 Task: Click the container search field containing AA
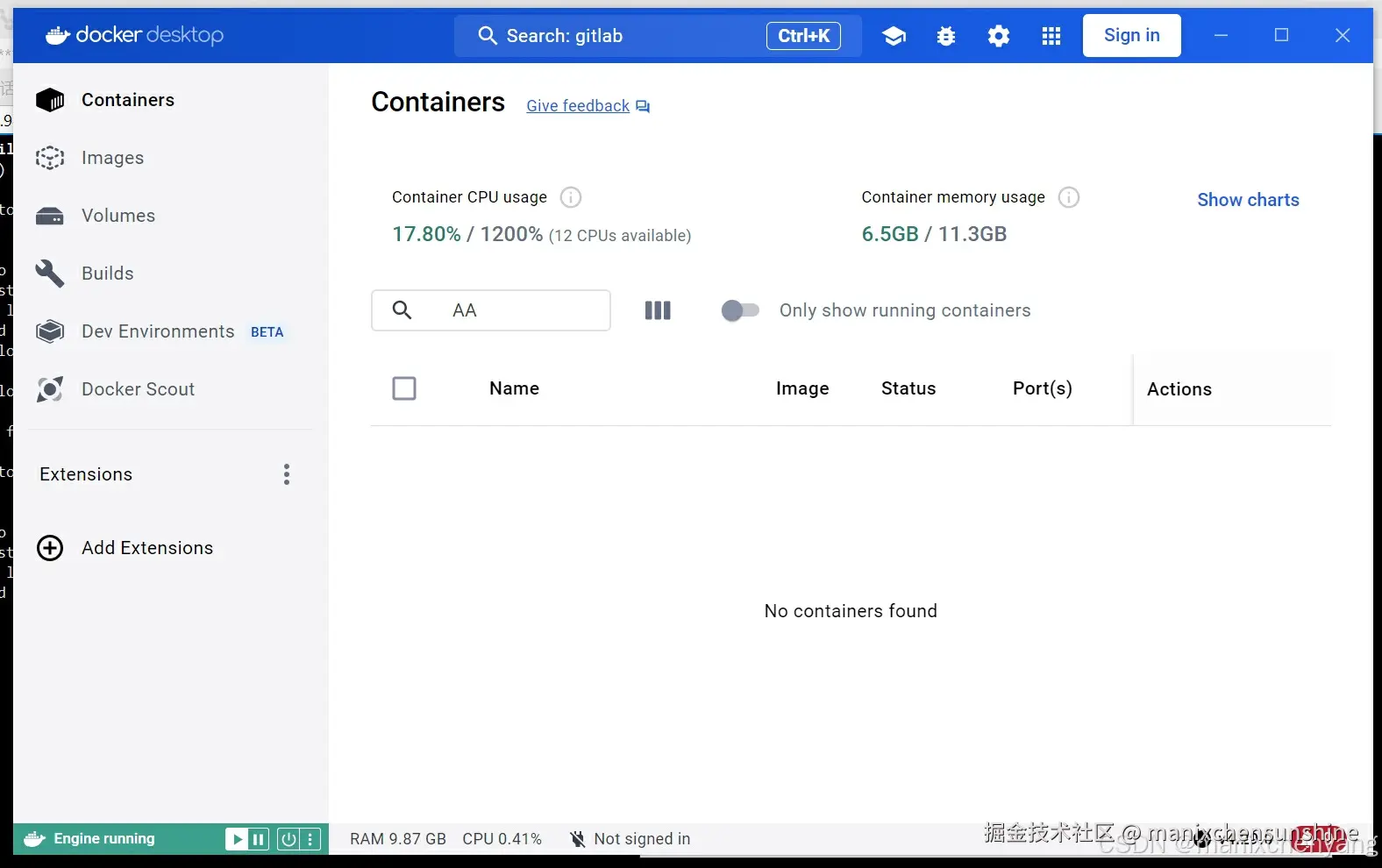pos(491,310)
